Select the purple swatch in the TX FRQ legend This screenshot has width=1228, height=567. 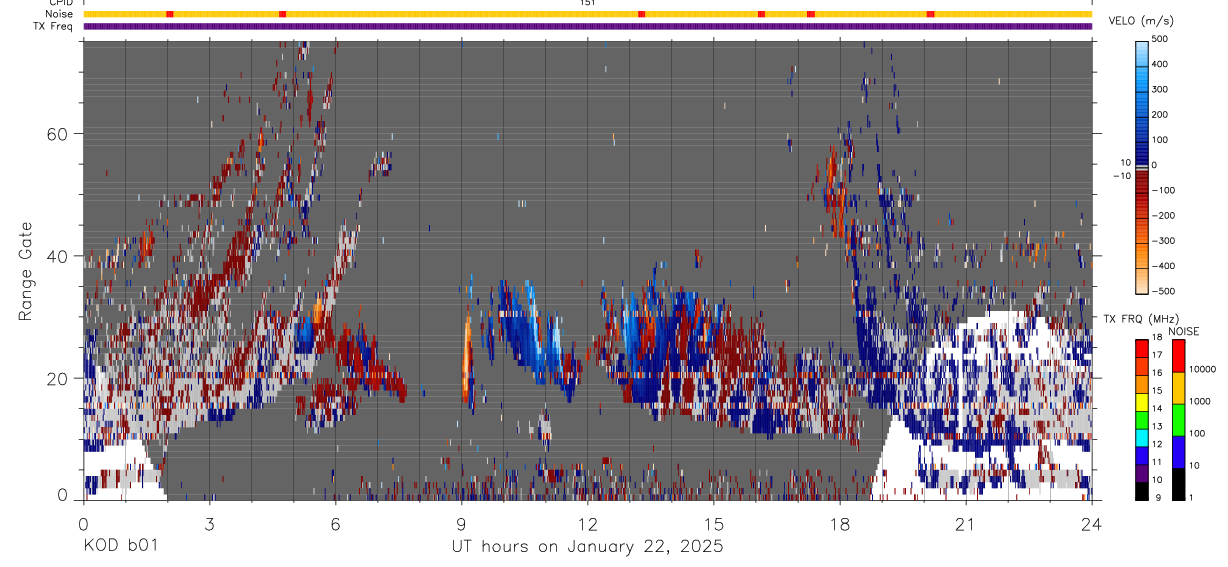(x=1142, y=471)
